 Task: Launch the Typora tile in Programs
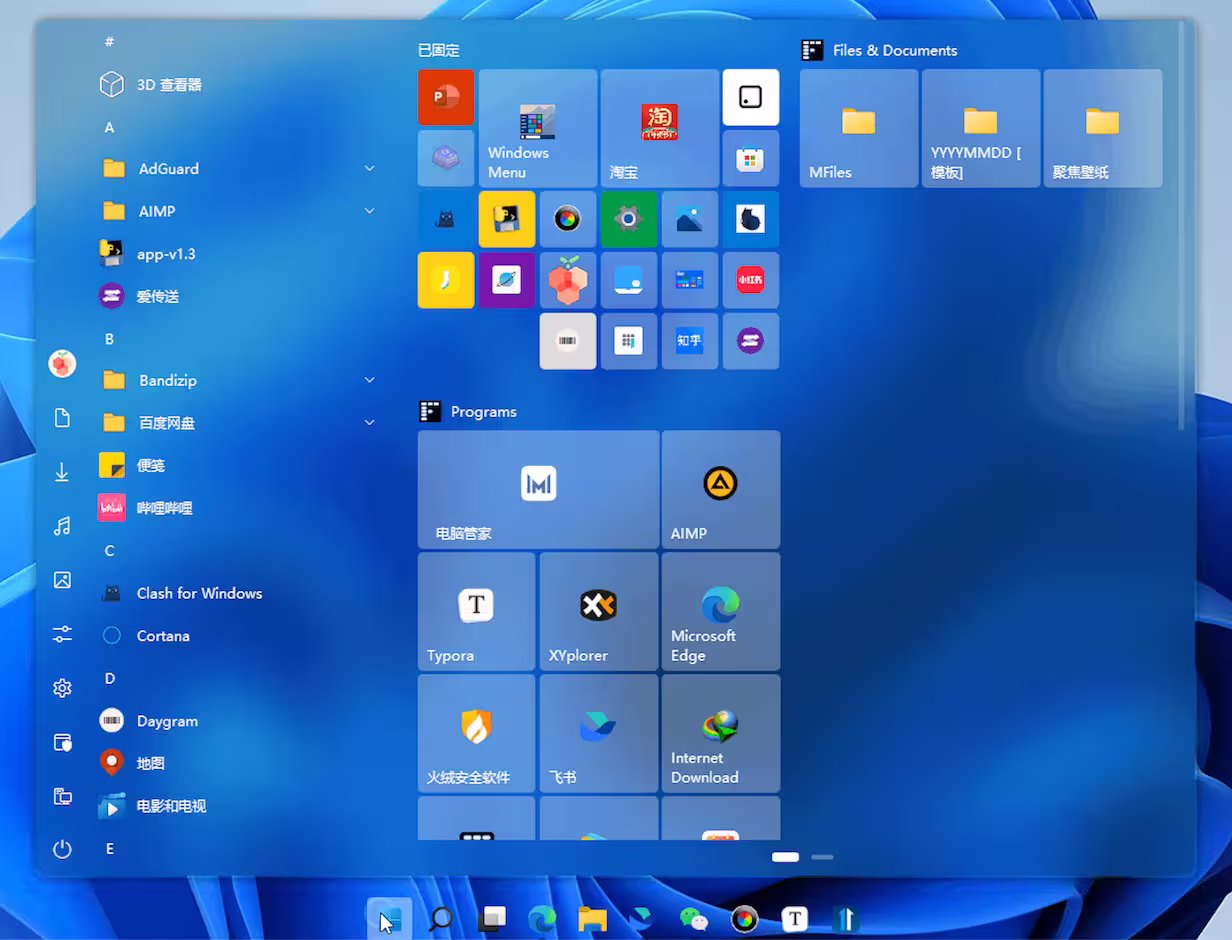477,612
